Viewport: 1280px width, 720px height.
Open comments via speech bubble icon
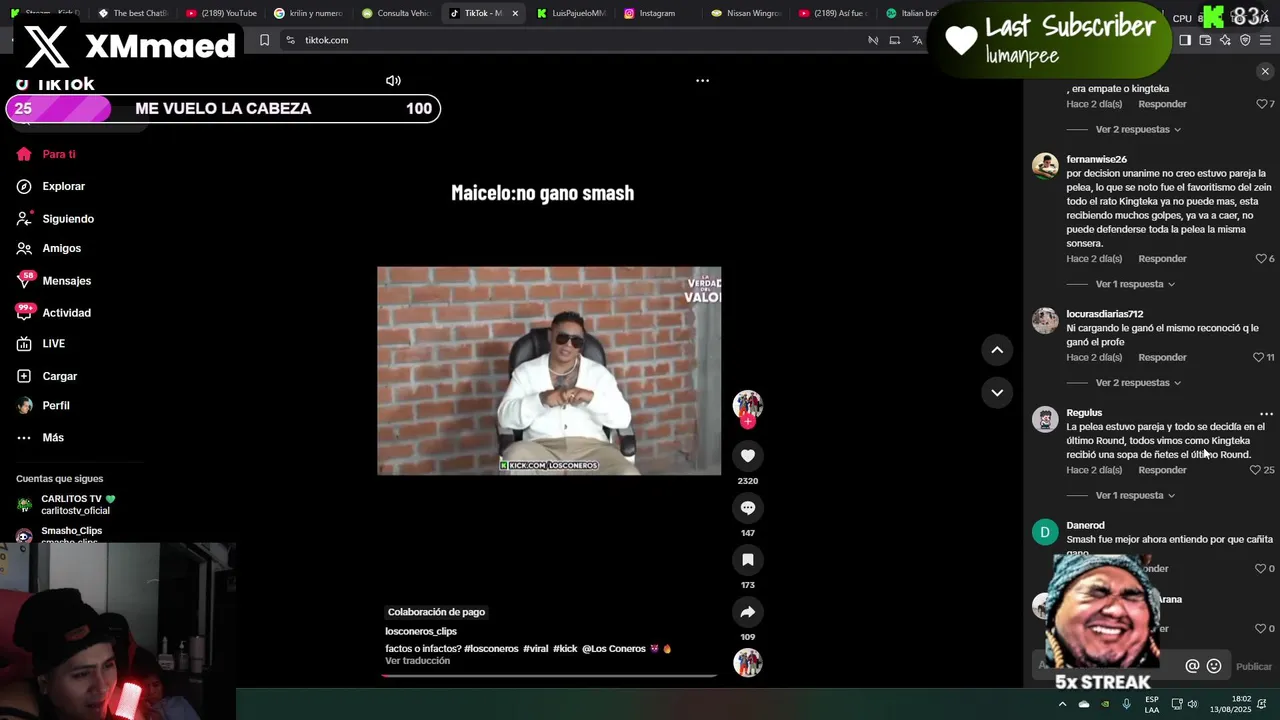[x=747, y=508]
